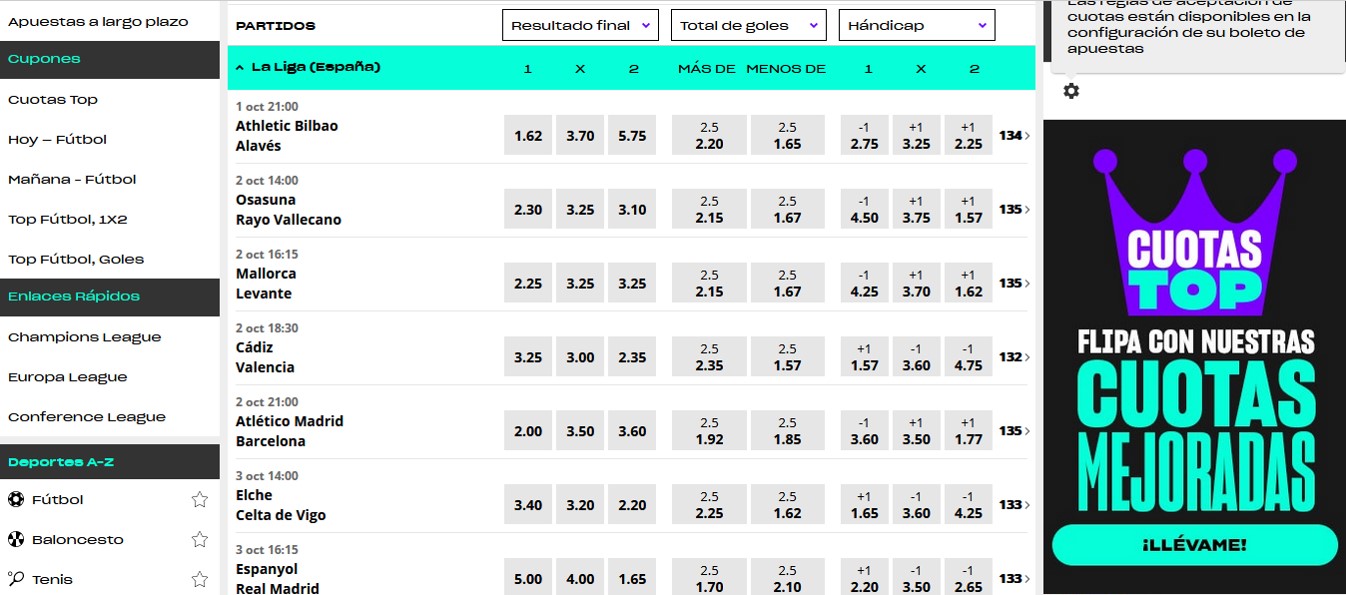
Task: Select over 2.5 goals at 2.20
Action: click(x=709, y=135)
